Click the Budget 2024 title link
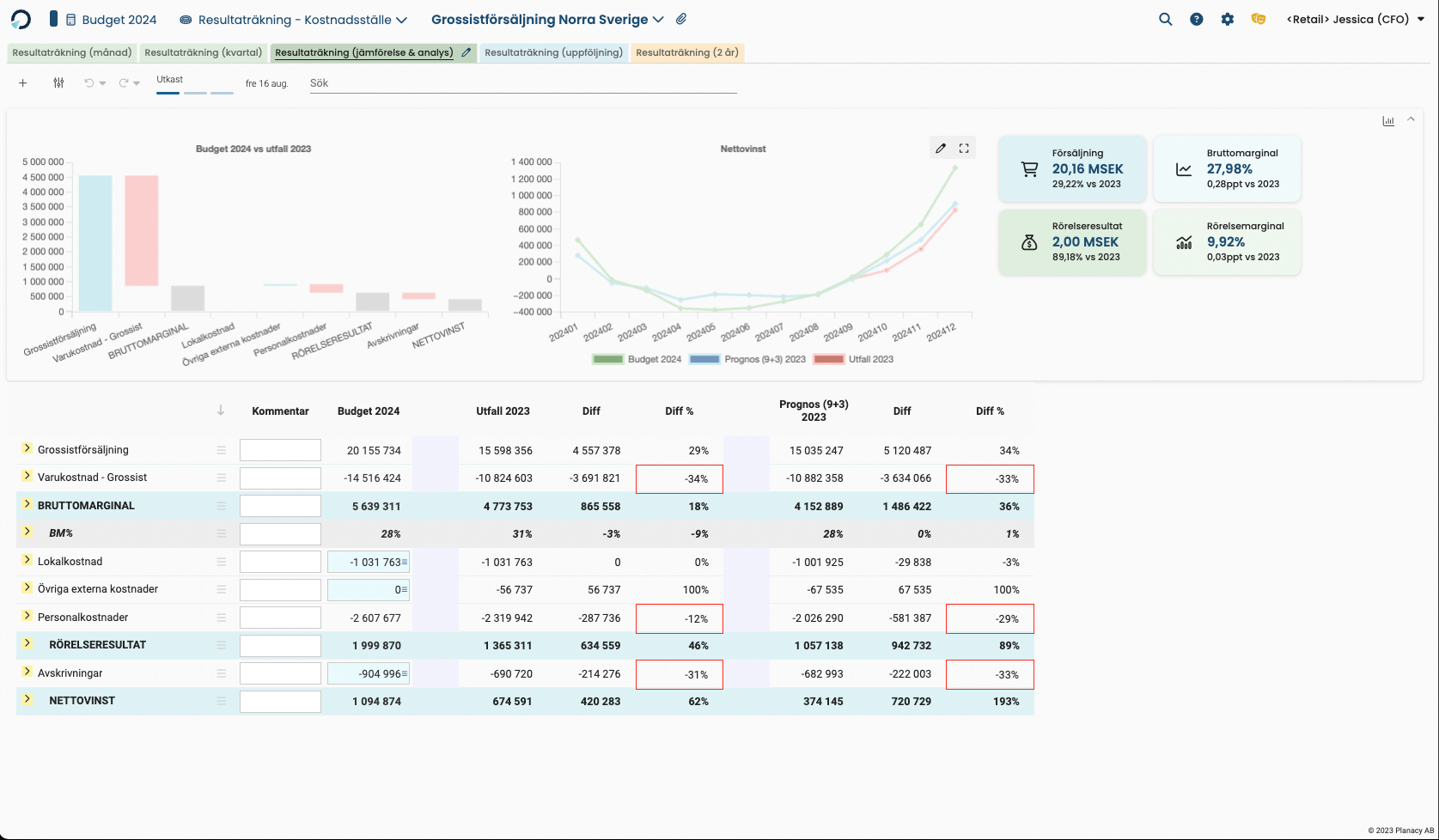Screen dimensions: 1439x840 pos(119,19)
